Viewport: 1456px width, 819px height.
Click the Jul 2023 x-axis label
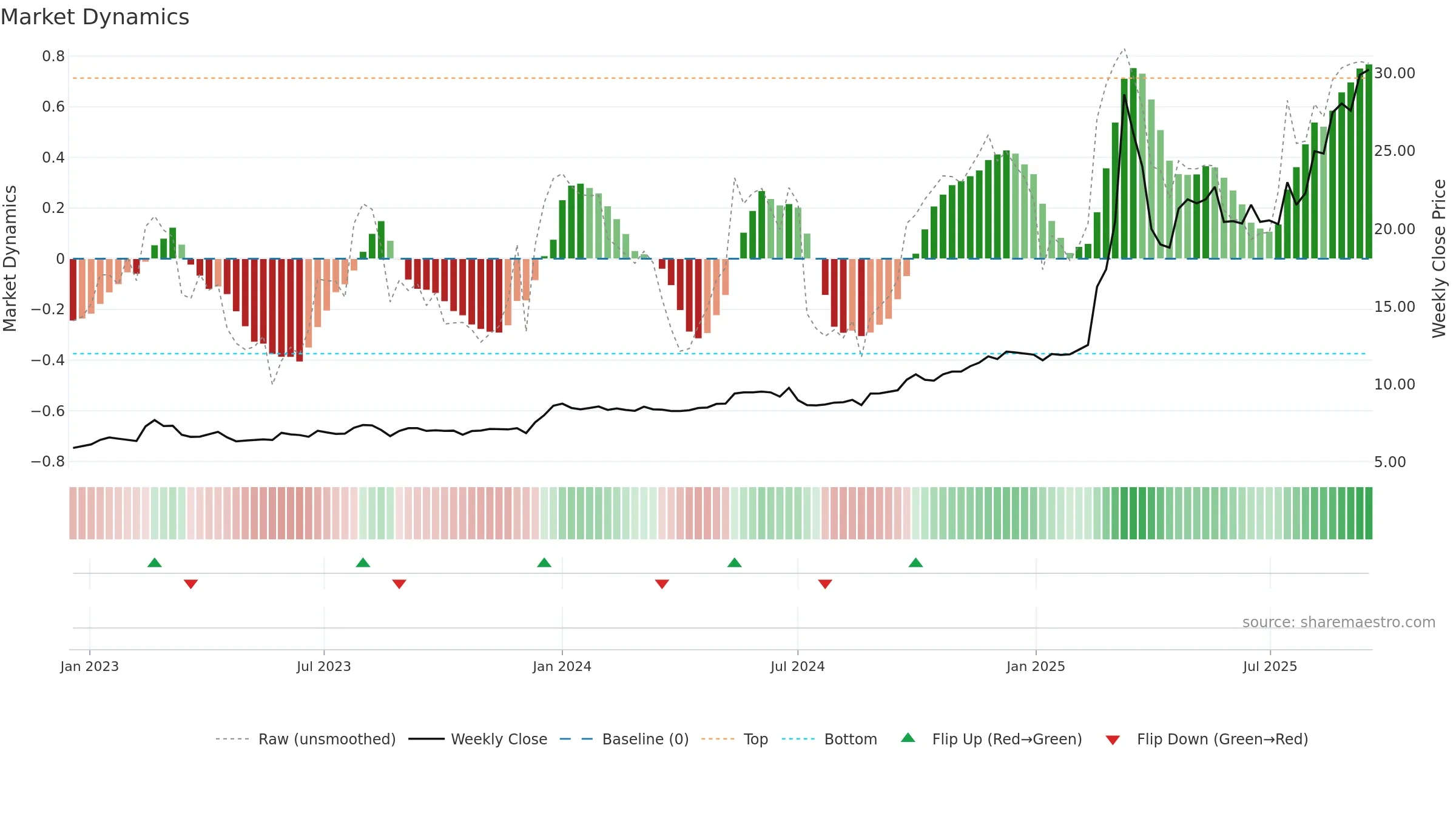(x=324, y=666)
